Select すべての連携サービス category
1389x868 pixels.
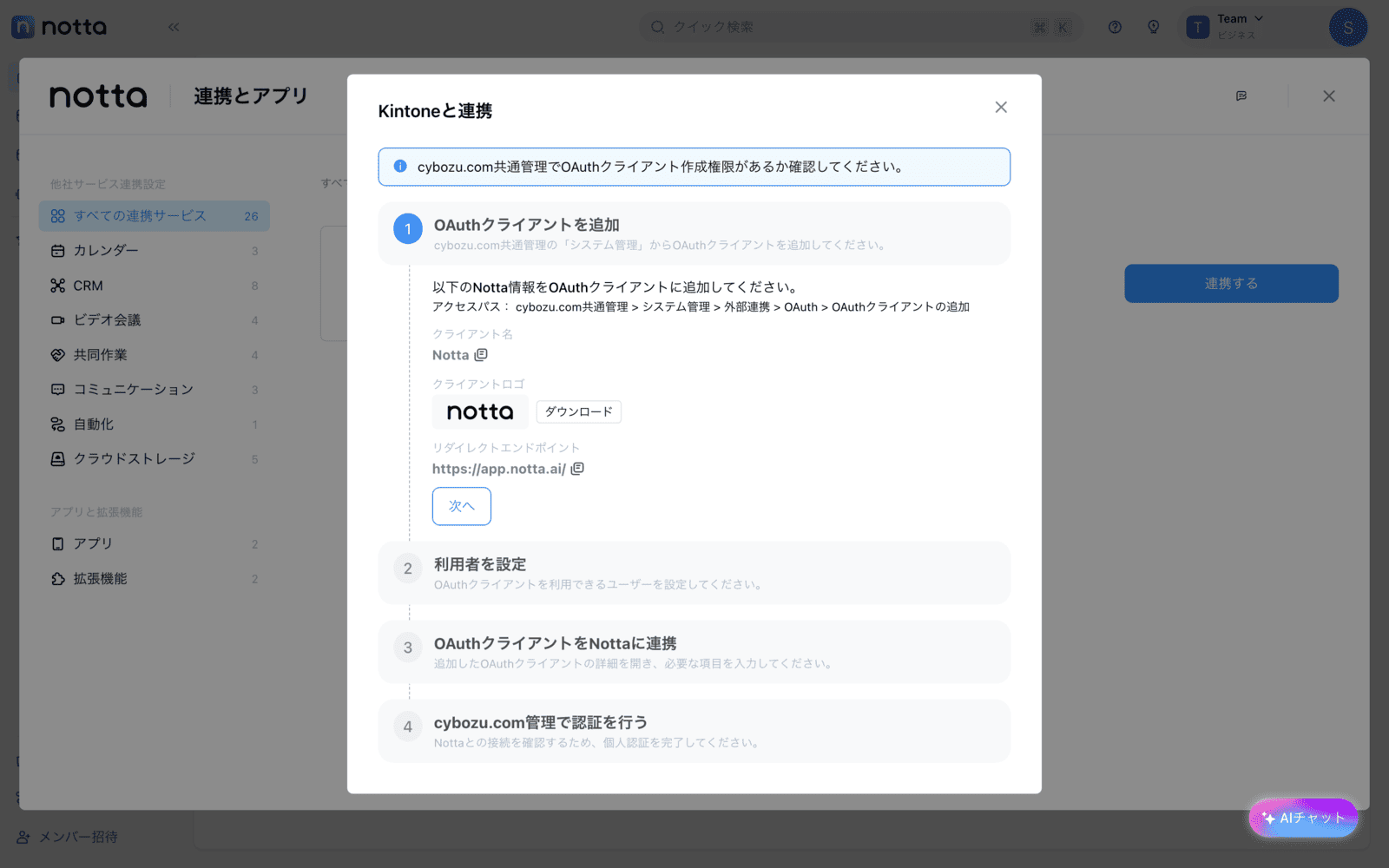point(155,216)
